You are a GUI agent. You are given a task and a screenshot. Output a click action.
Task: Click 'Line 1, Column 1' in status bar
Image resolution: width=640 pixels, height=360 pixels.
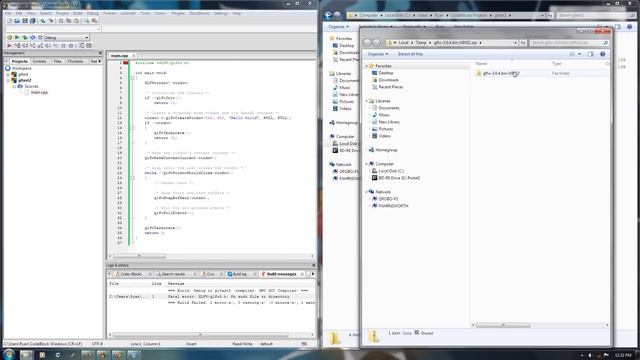[146, 344]
